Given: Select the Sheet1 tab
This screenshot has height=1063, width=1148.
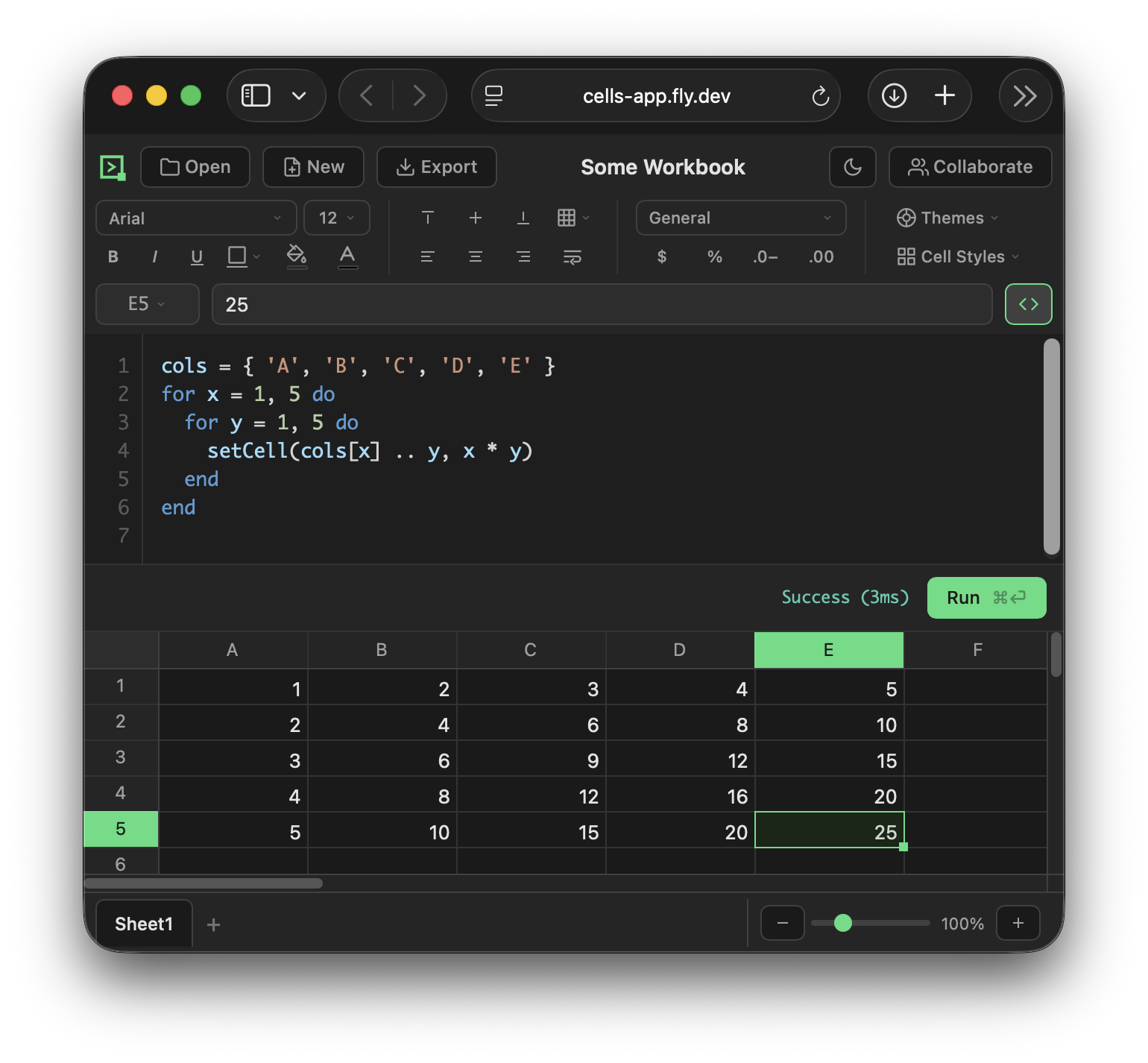Looking at the screenshot, I should tap(144, 924).
